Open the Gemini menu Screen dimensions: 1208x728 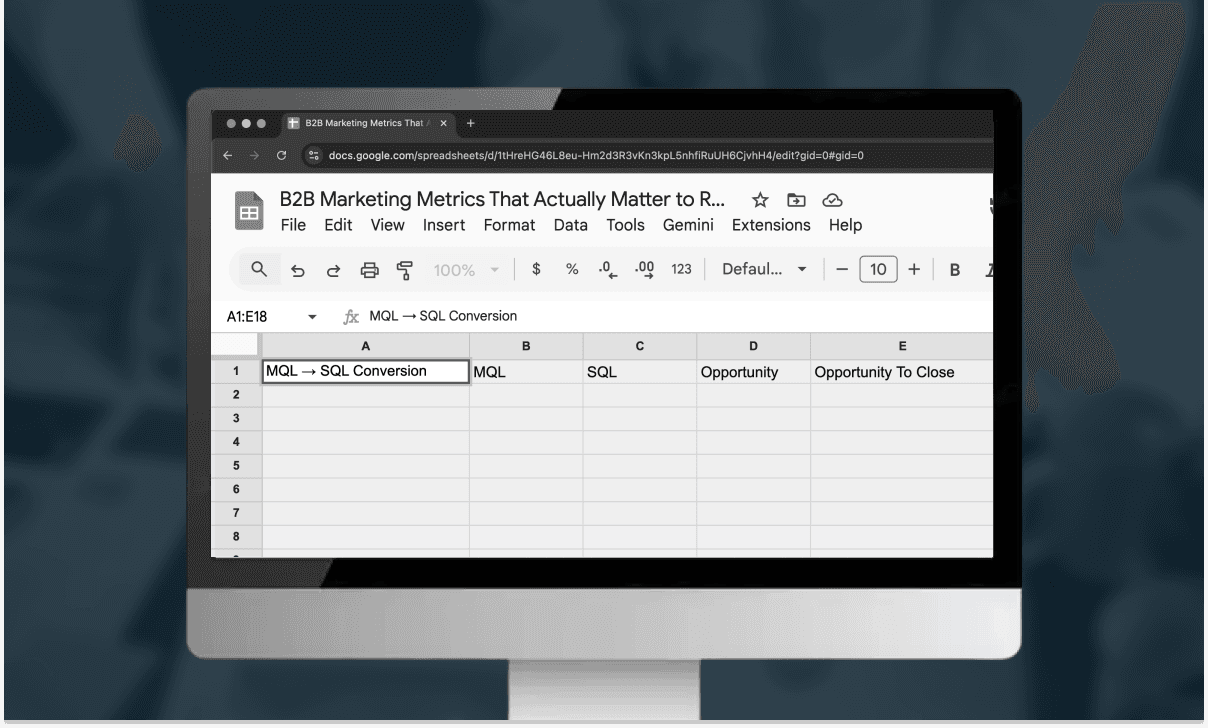[x=688, y=225]
